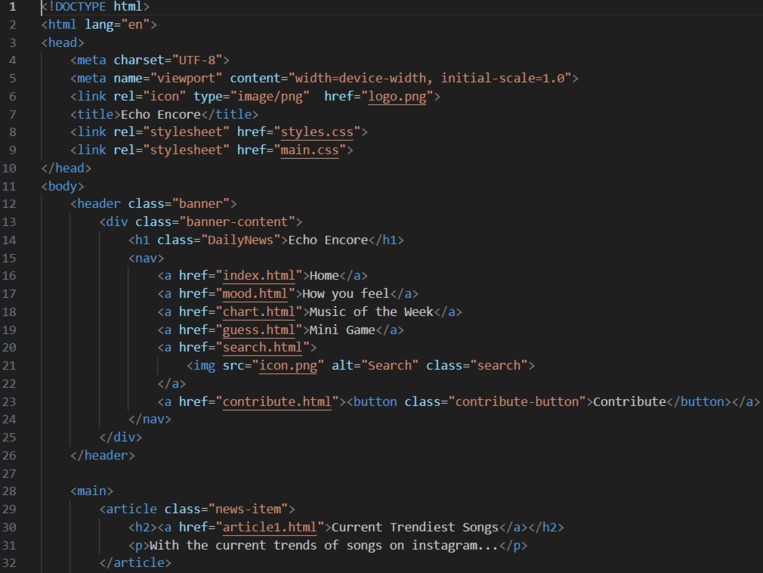
Task: Click the logo.png link in line 6
Action: pyautogui.click(x=397, y=96)
